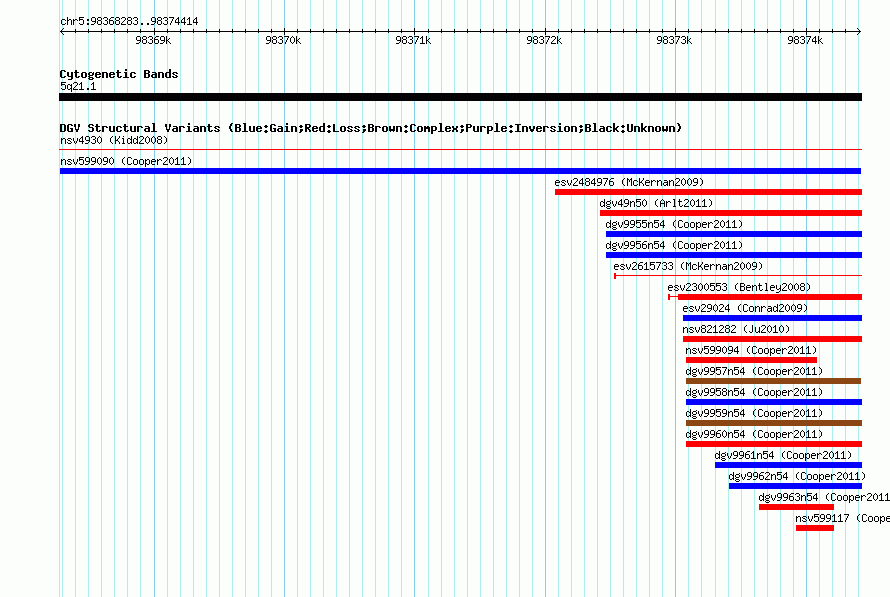Open the nsv599094 (Cooper2011) label
The height and width of the screenshot is (597, 890).
point(752,350)
